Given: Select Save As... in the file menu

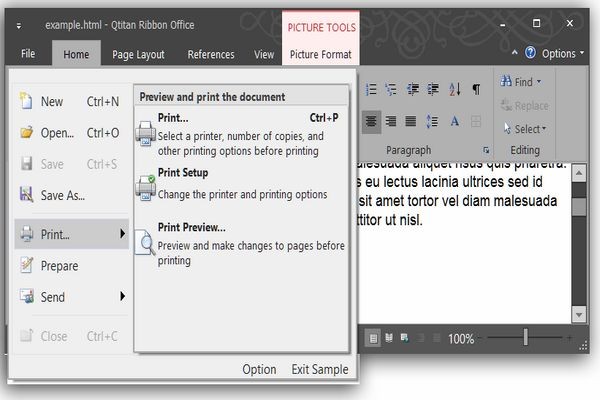Looking at the screenshot, I should tap(72, 195).
